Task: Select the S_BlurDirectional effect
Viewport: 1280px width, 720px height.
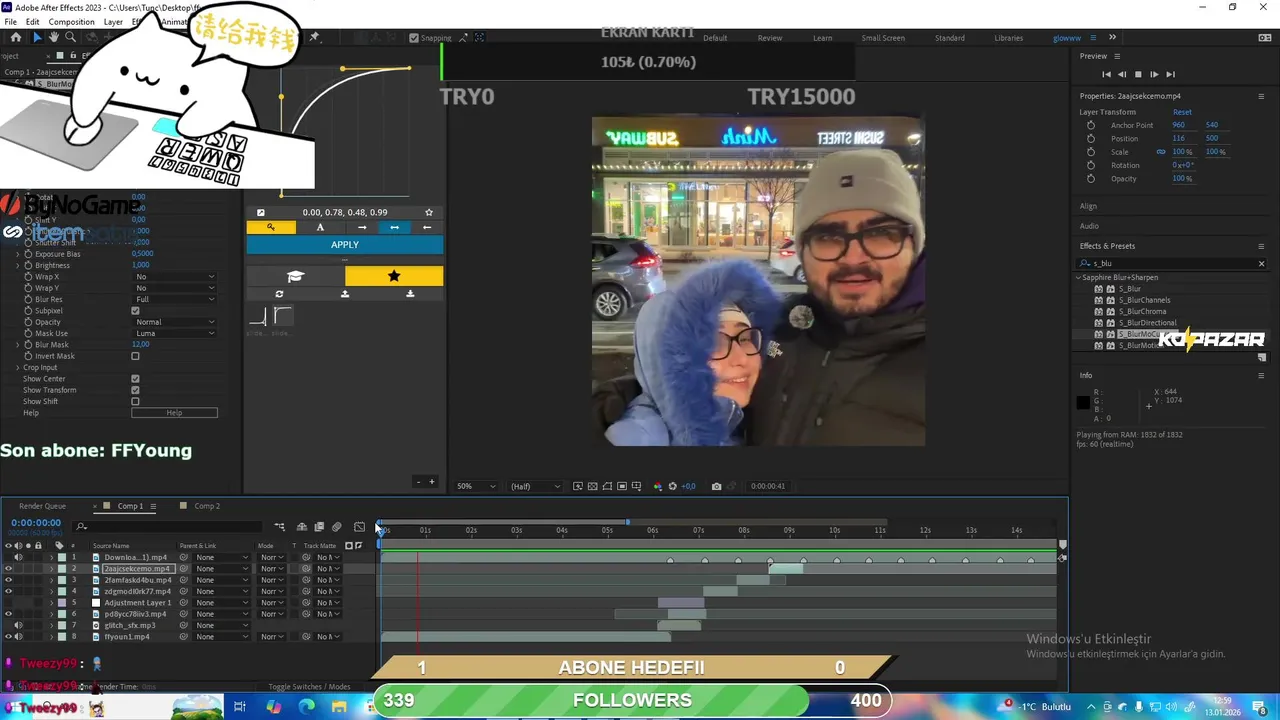Action: 1147,323
